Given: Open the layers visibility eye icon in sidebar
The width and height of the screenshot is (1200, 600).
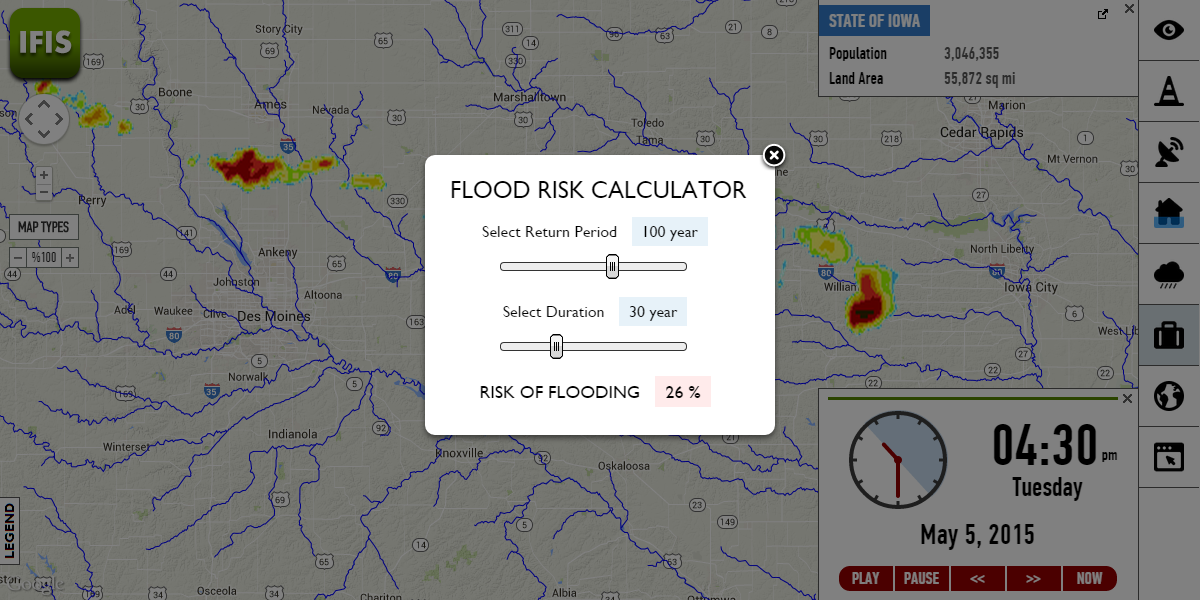Looking at the screenshot, I should coord(1169,30).
